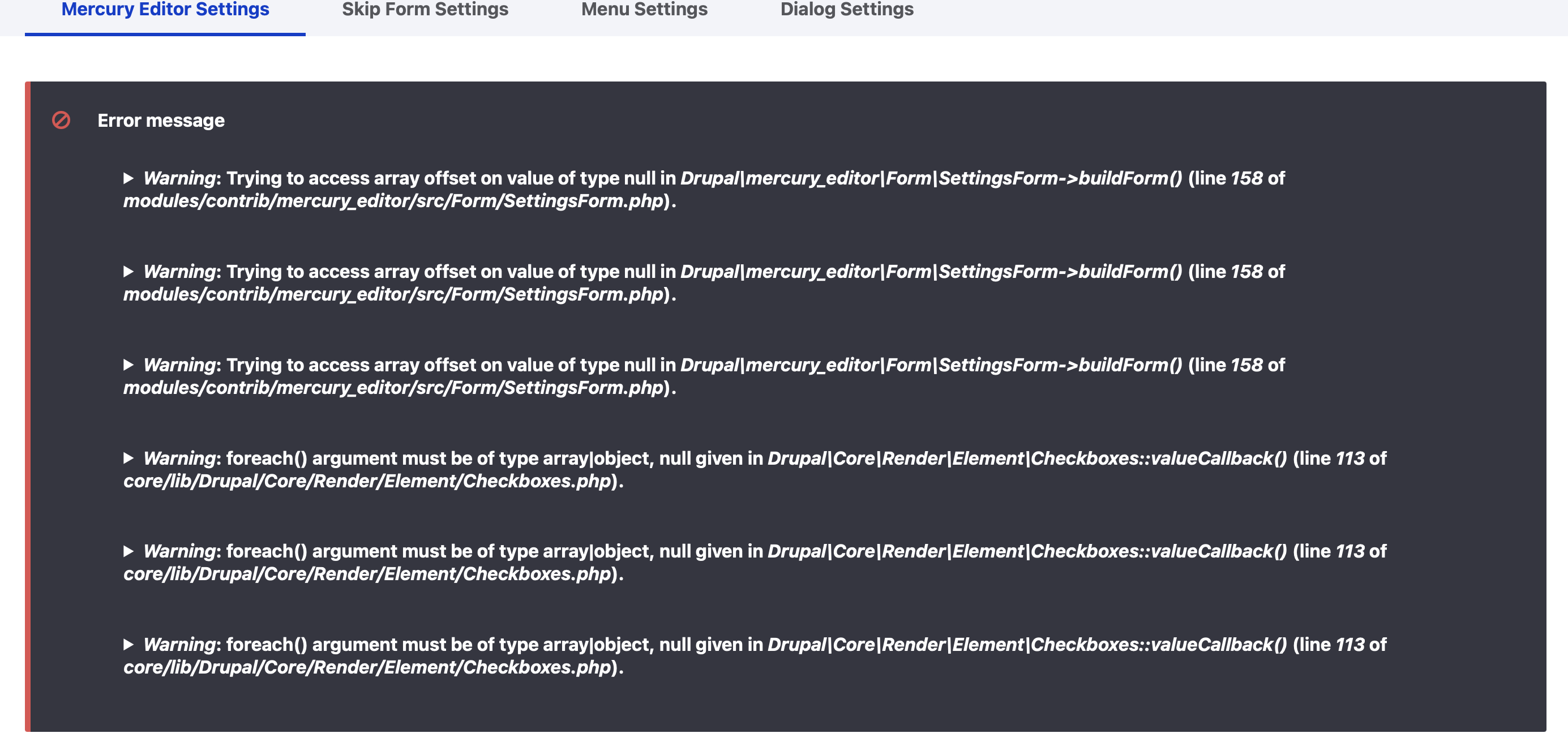Expand the first array offset warning
The height and width of the screenshot is (746, 1568).
click(130, 178)
